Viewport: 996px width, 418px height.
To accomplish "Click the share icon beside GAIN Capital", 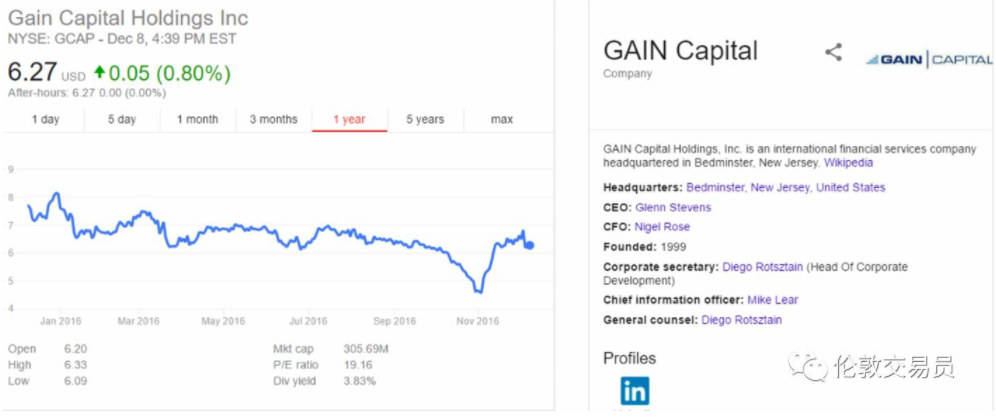I will pos(833,53).
